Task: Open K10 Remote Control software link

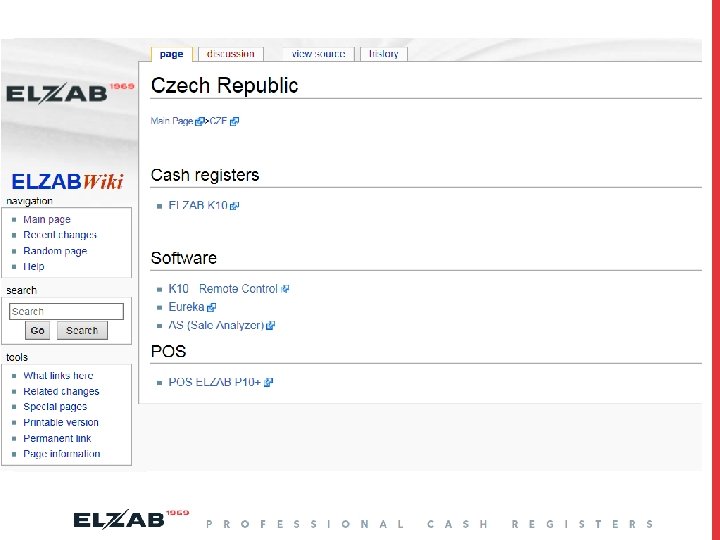Action: (x=223, y=289)
